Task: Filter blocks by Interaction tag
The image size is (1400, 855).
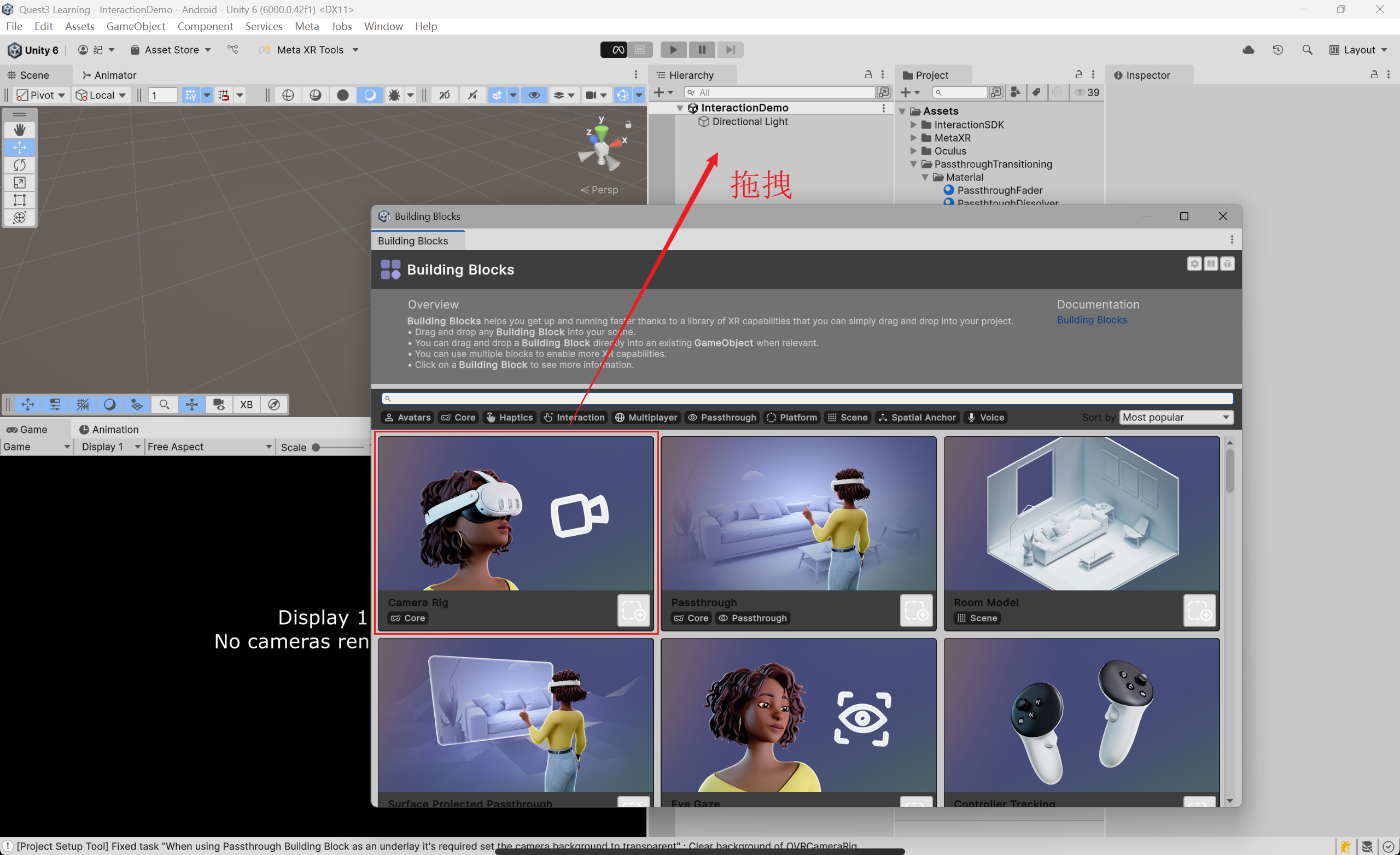Action: coord(574,417)
